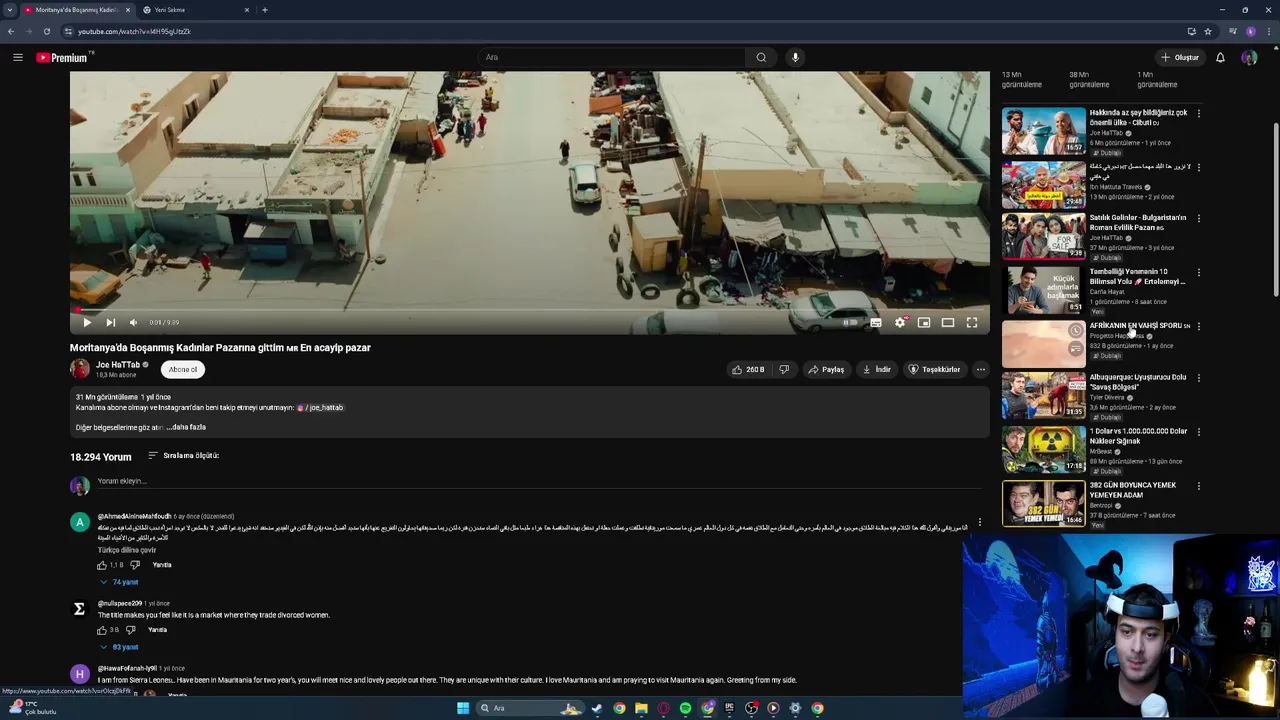Add AFRİKA'NIN EN VAHŞİ SPORU to queue
Viewport: 1280px width, 720px height.
click(1075, 349)
